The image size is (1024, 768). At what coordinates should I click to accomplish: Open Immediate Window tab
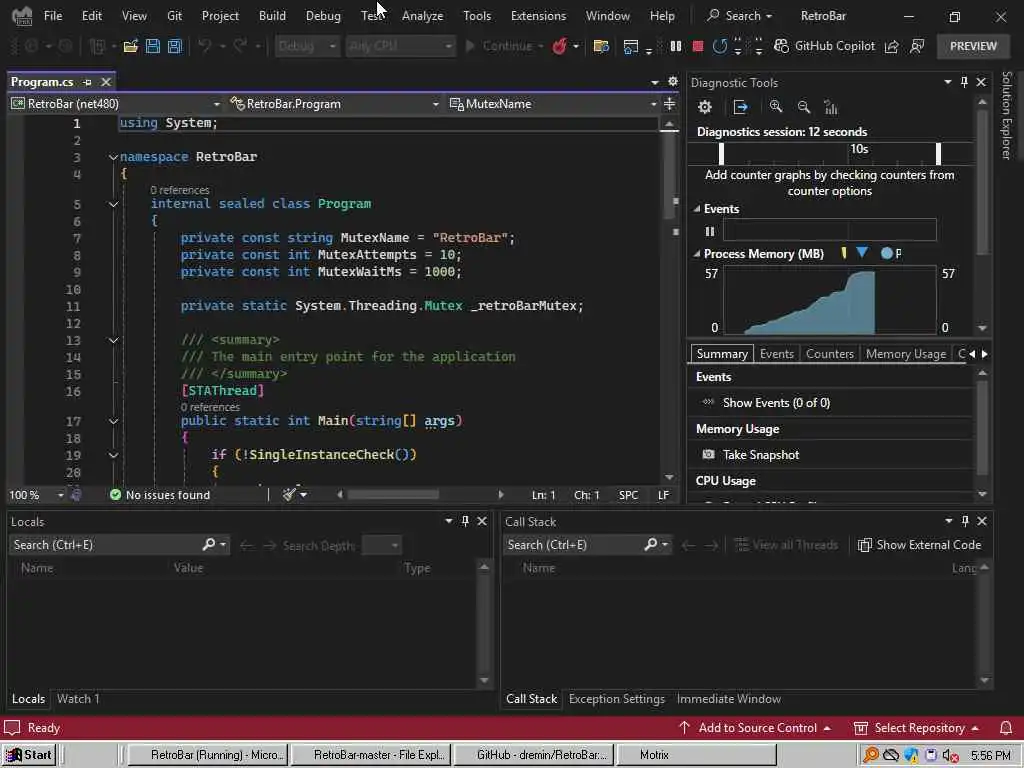pyautogui.click(x=729, y=699)
